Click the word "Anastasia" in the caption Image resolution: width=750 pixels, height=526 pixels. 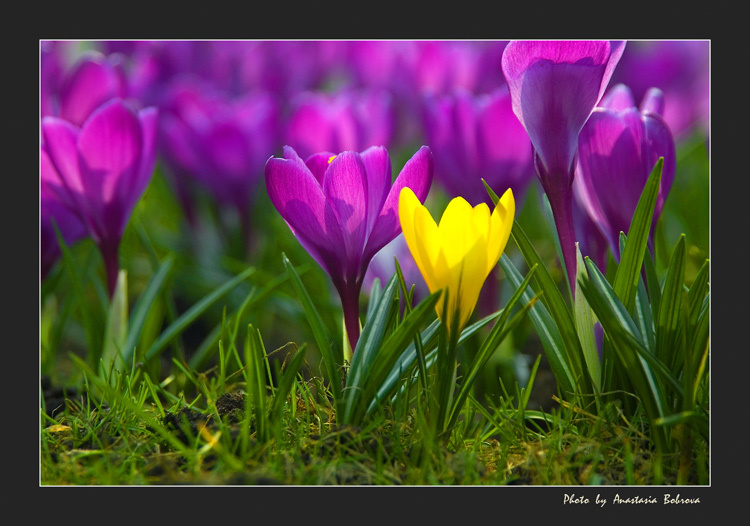point(635,500)
